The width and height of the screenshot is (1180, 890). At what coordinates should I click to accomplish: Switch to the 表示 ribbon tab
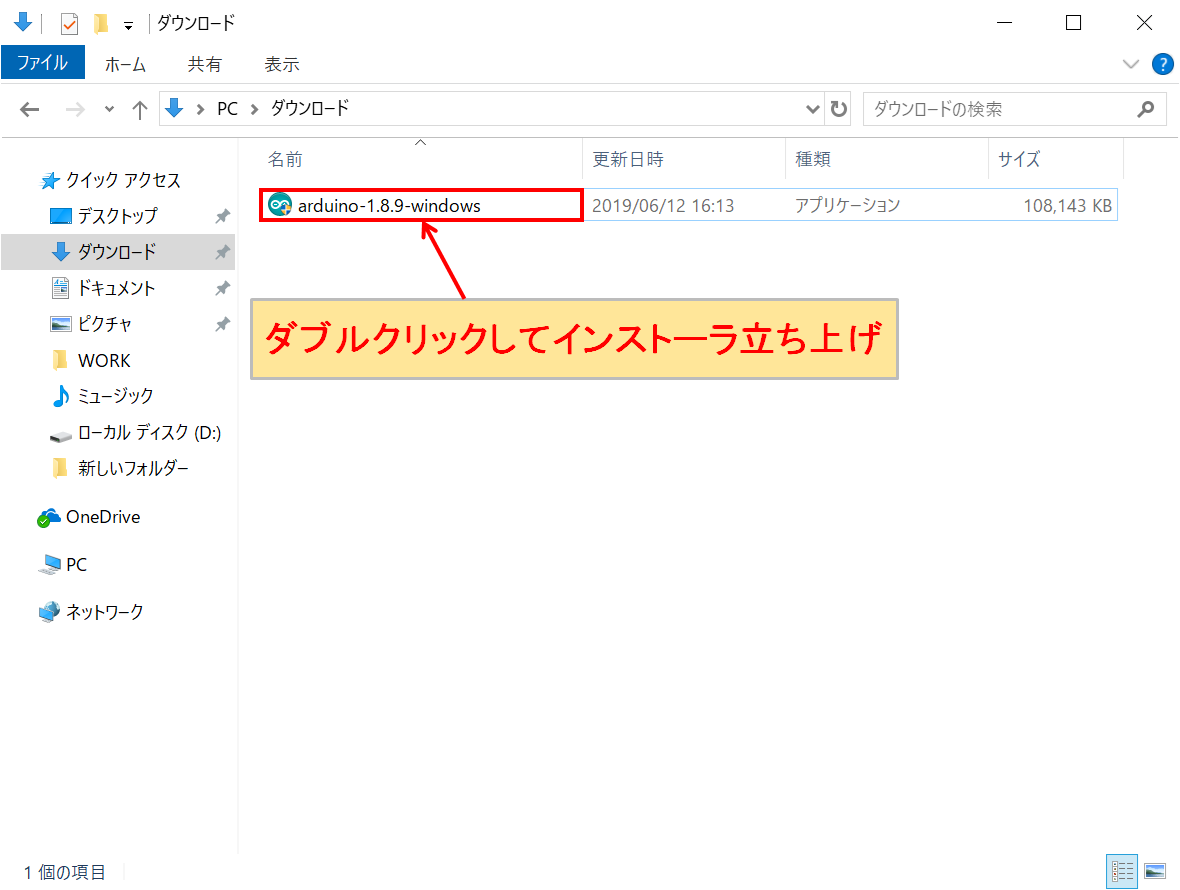[281, 64]
